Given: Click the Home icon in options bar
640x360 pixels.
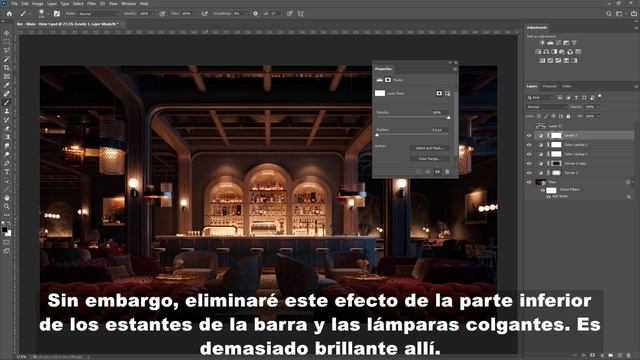Looking at the screenshot, I should click(x=9, y=13).
